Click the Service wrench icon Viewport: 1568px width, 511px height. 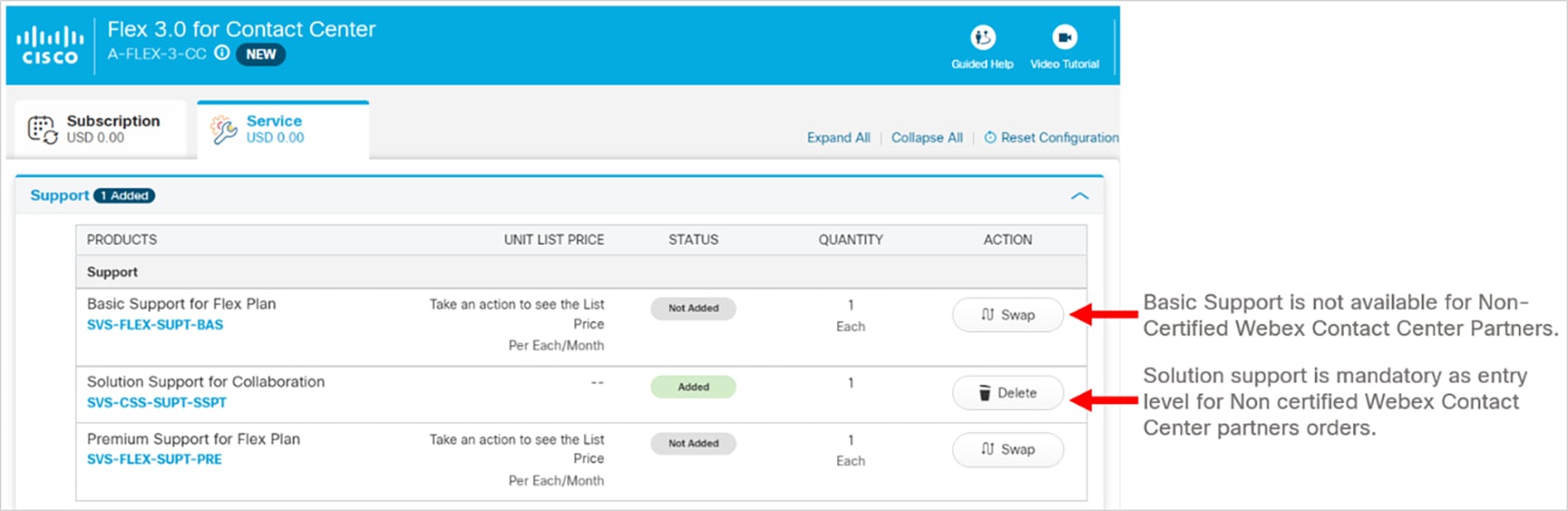pyautogui.click(x=224, y=129)
